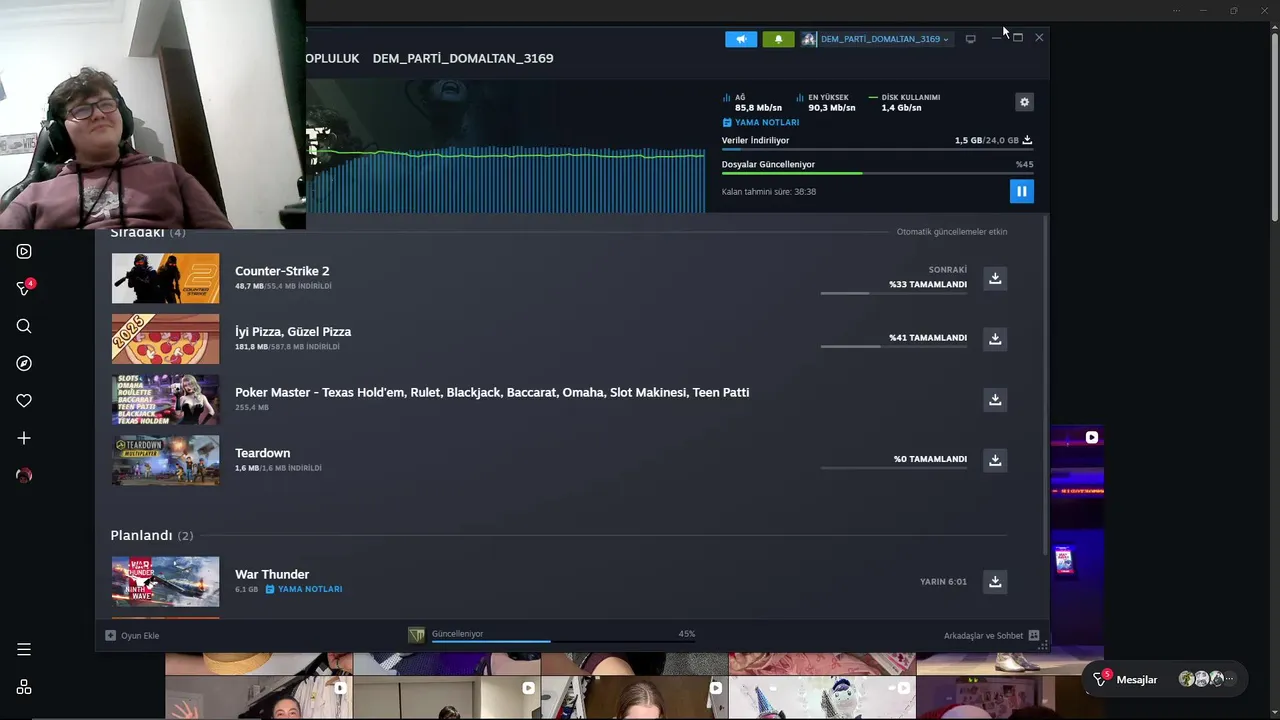Click the grid apps icon at sidebar bottom
1280x720 pixels.
(24, 687)
